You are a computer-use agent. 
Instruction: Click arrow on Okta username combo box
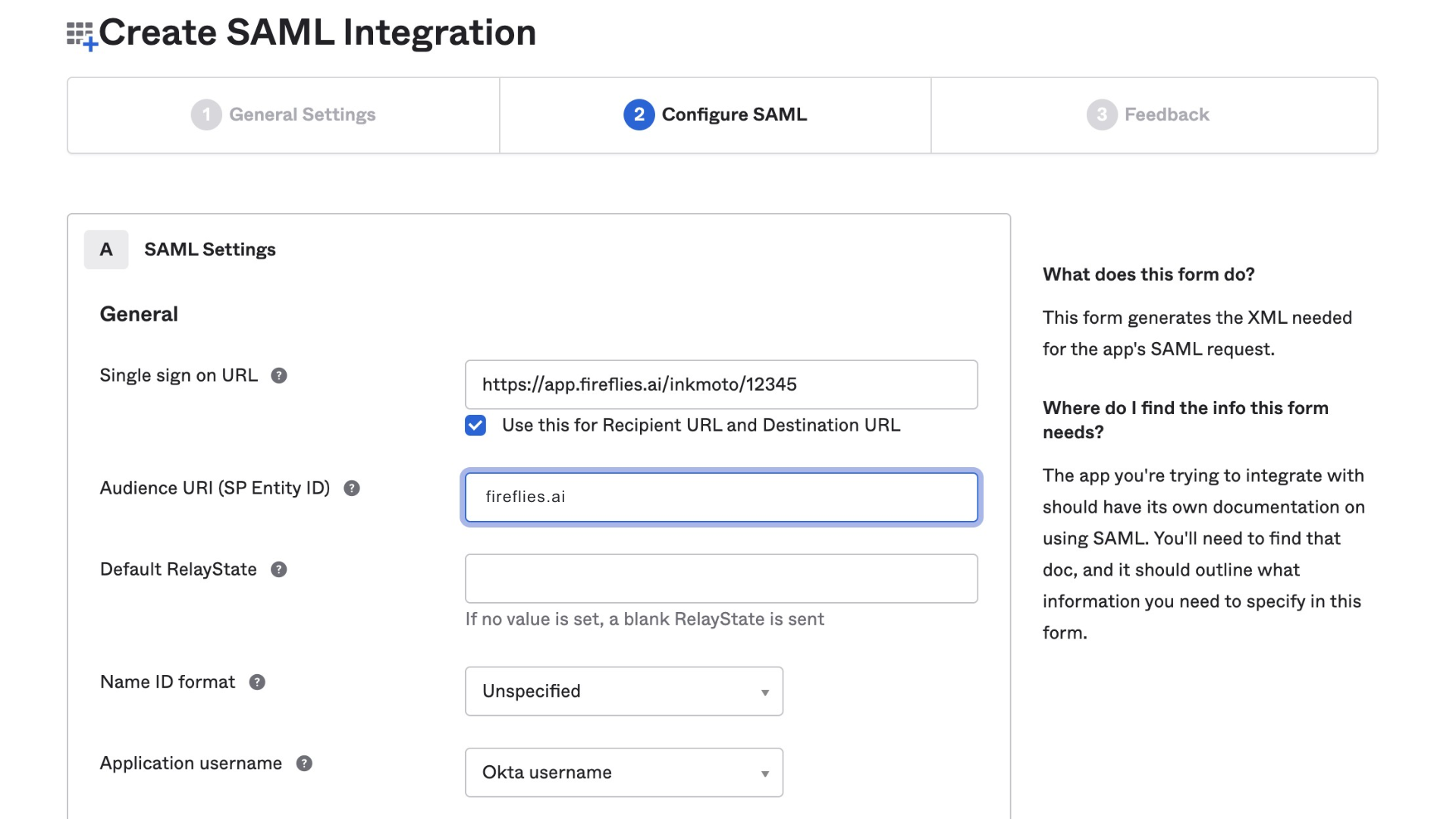tap(765, 773)
